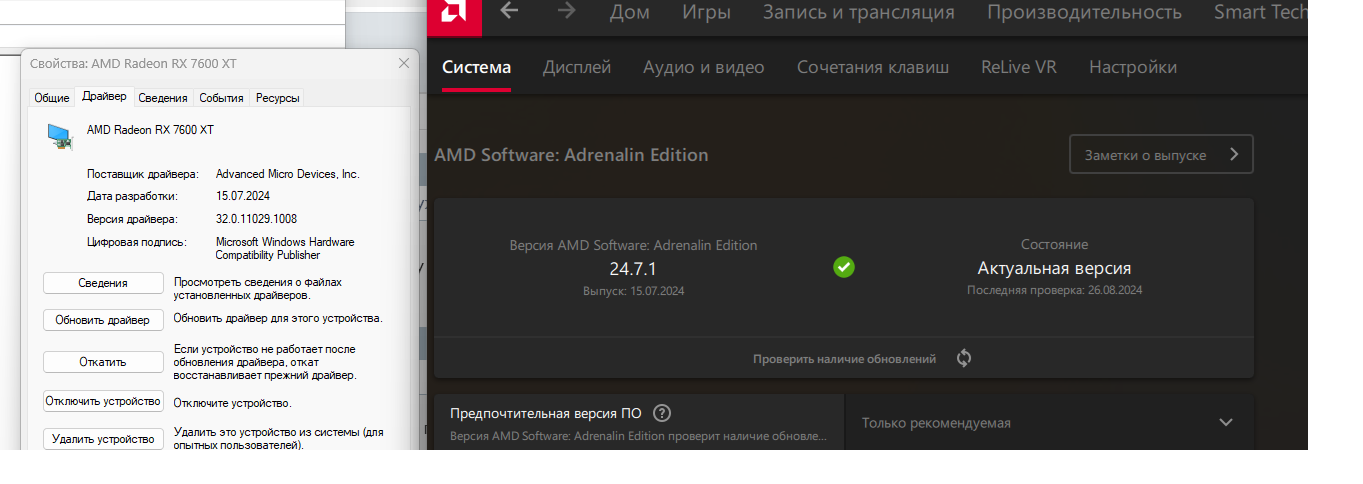The width and height of the screenshot is (1363, 484).
Task: Open the Производительность section
Action: [1084, 12]
